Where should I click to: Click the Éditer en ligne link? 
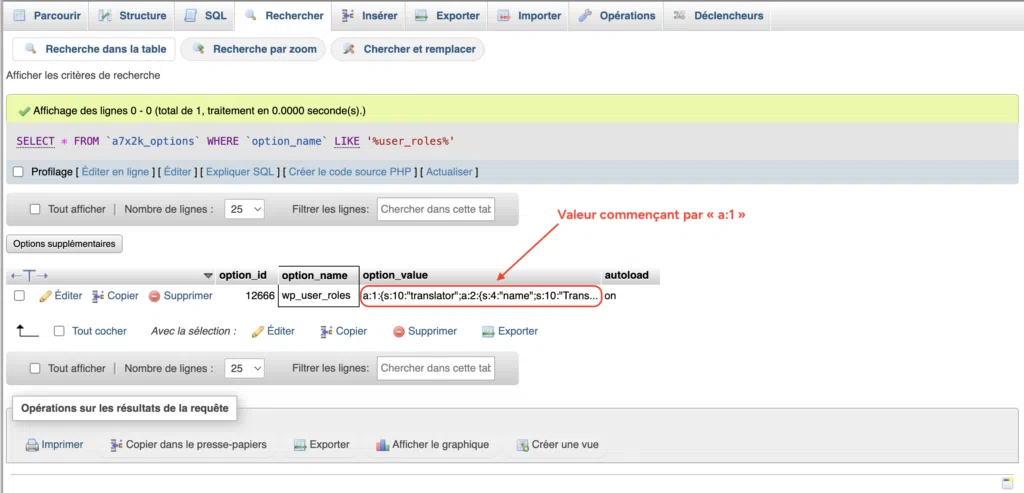(x=115, y=172)
